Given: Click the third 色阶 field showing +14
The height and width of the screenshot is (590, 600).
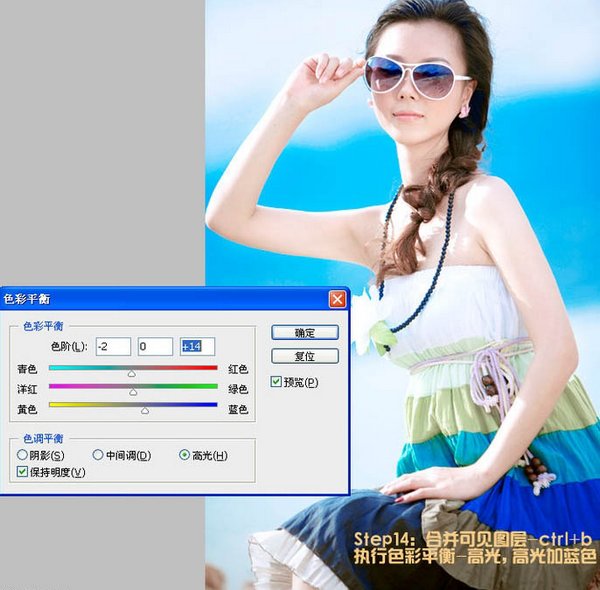Looking at the screenshot, I should [197, 347].
